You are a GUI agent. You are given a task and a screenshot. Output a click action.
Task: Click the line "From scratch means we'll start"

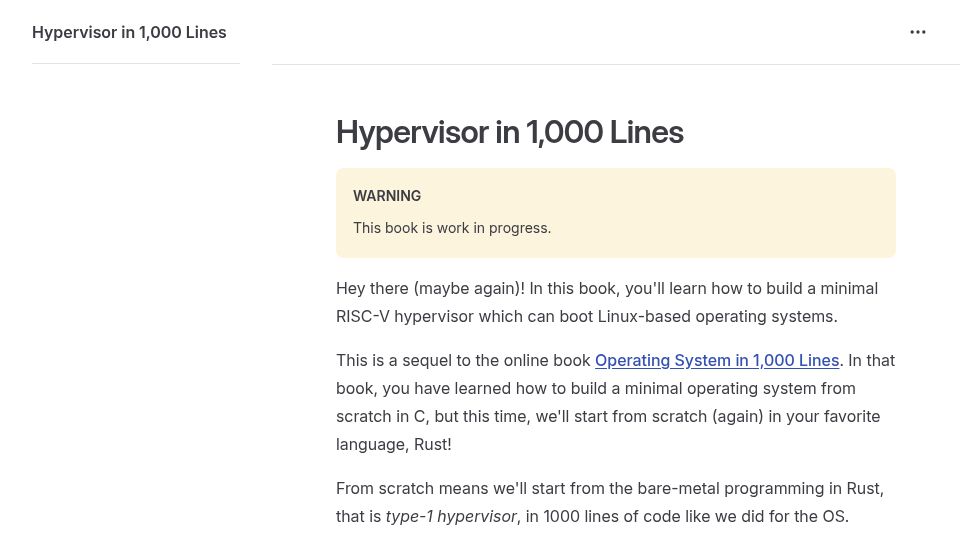(610, 489)
